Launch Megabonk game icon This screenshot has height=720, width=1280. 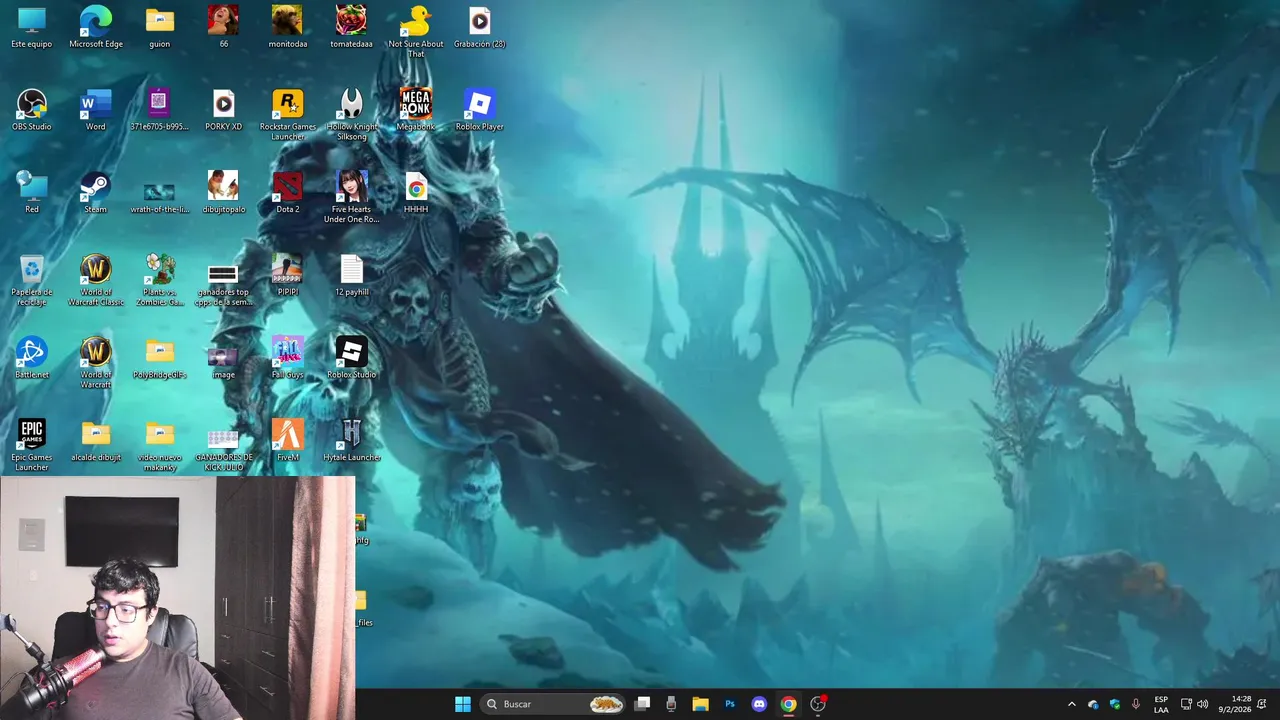tap(416, 110)
